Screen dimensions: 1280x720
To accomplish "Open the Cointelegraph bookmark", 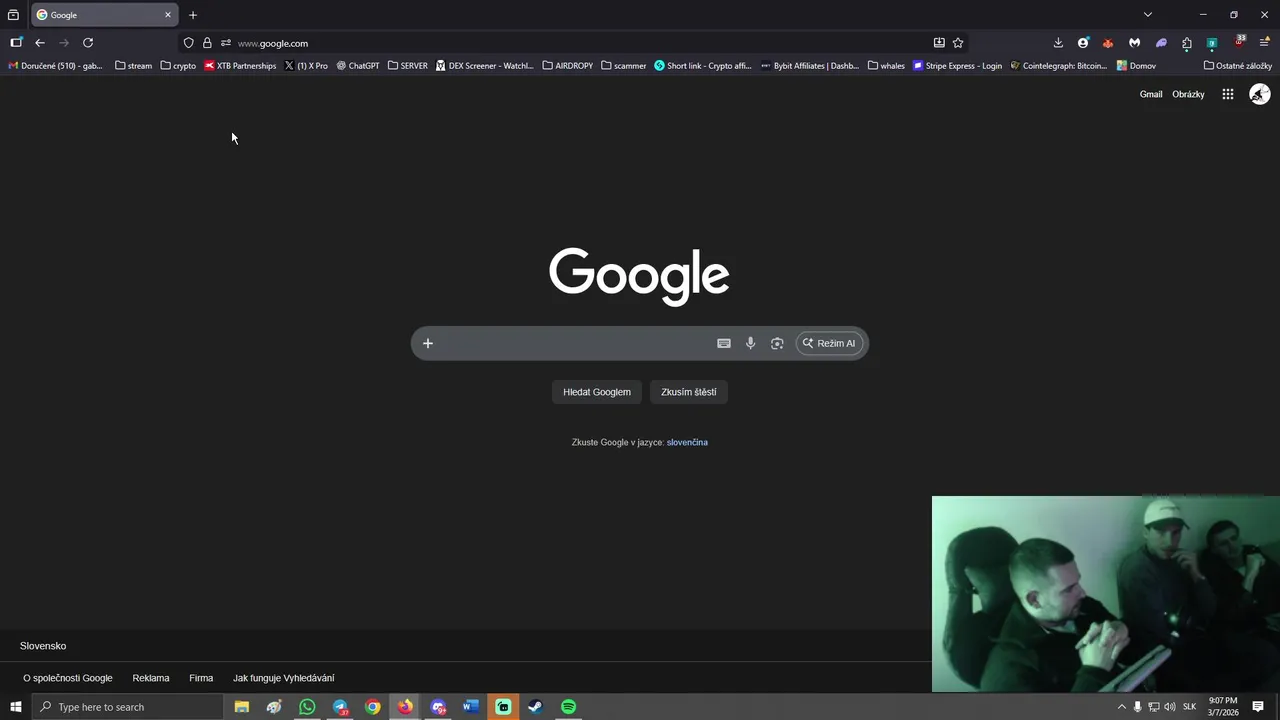I will coord(1059,66).
